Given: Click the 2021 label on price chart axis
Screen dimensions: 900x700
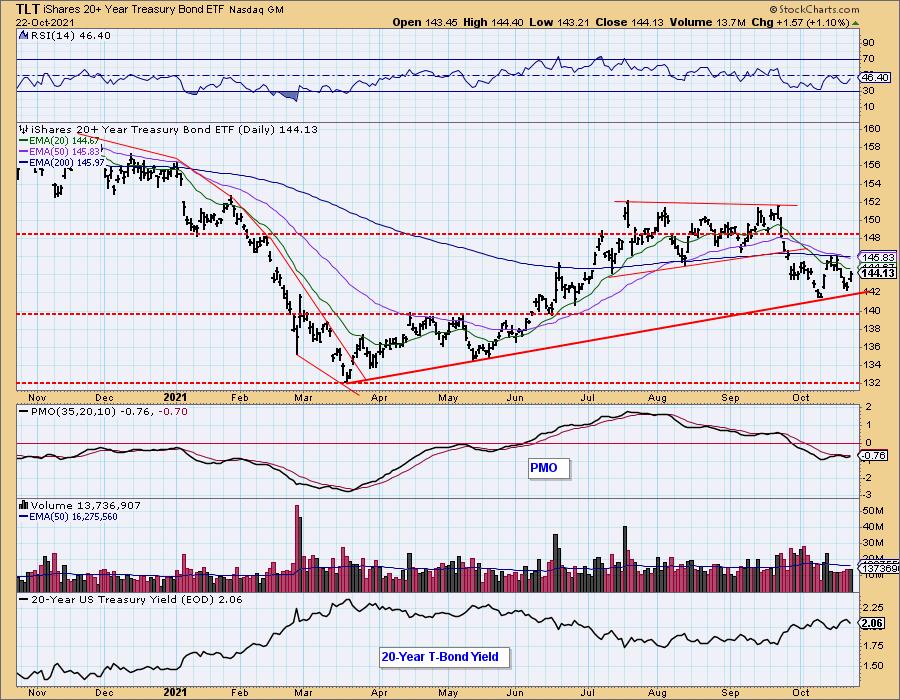Looking at the screenshot, I should (175, 397).
